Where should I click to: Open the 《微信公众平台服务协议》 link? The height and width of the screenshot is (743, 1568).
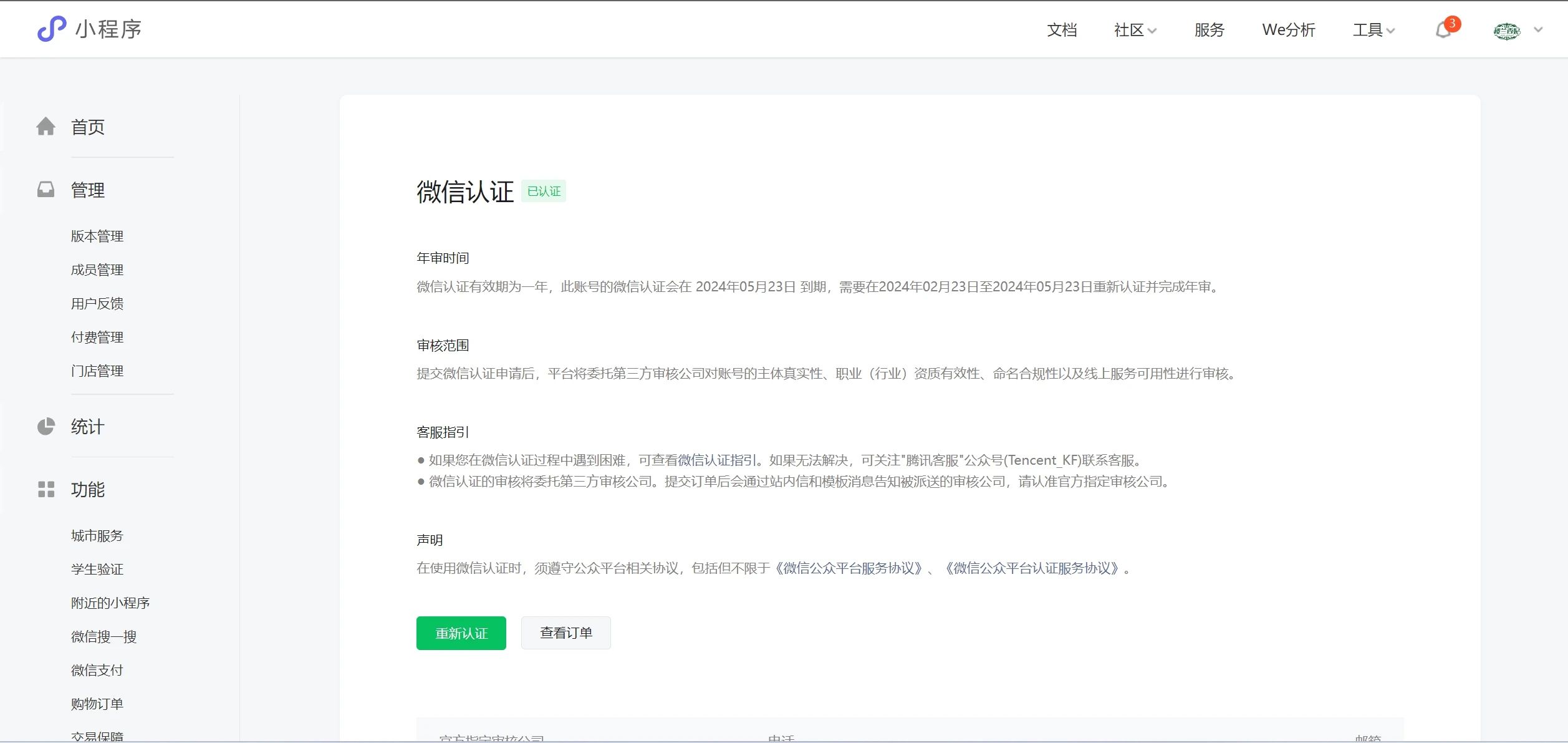(849, 568)
